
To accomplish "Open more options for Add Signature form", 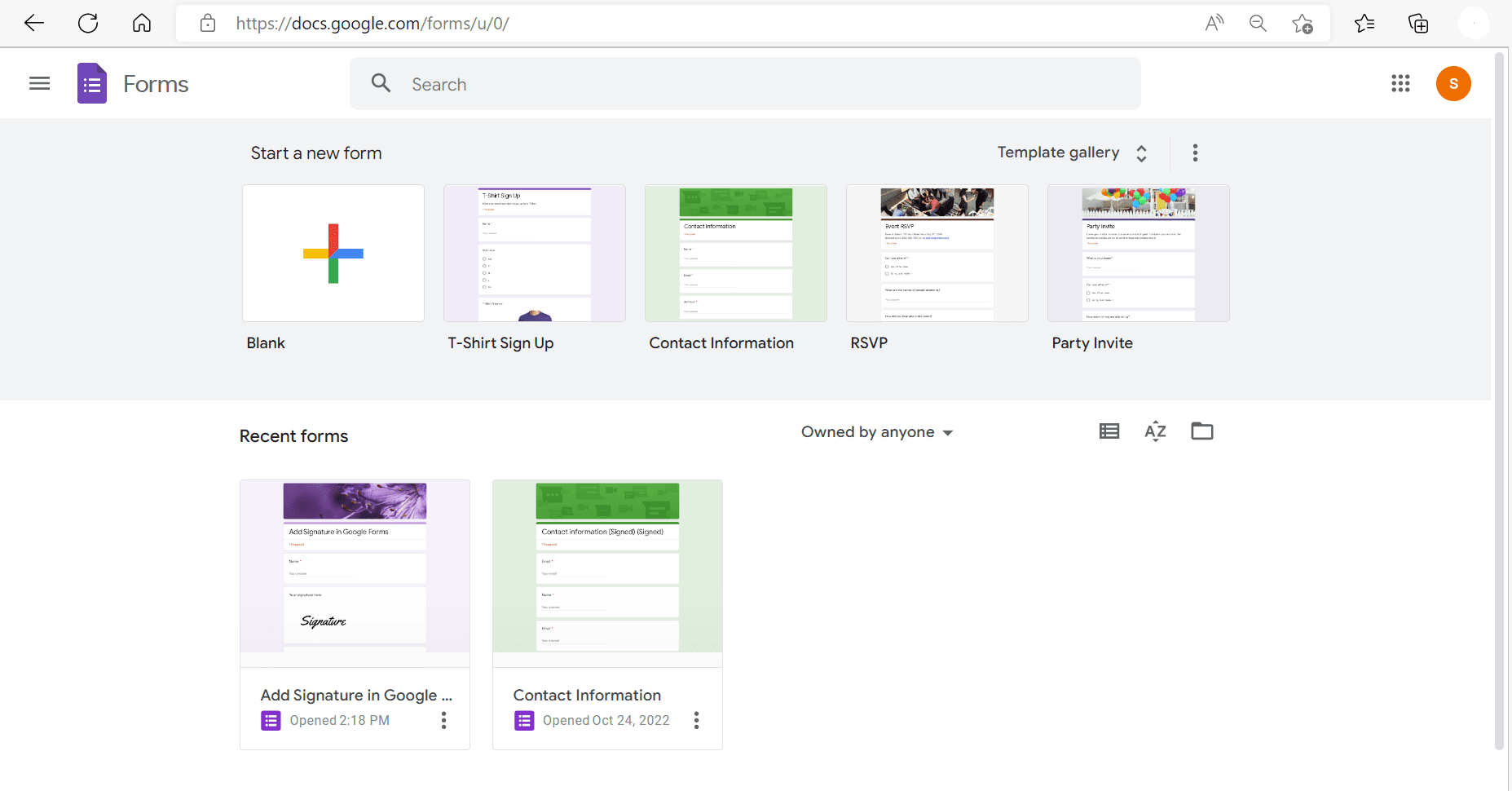I will point(443,720).
